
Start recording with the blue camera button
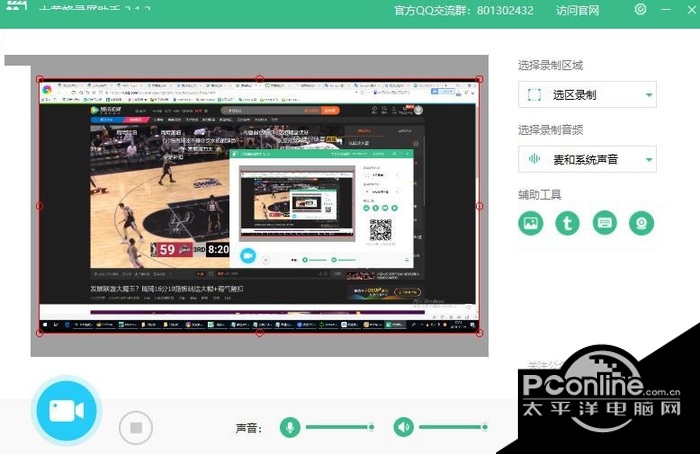(67, 411)
